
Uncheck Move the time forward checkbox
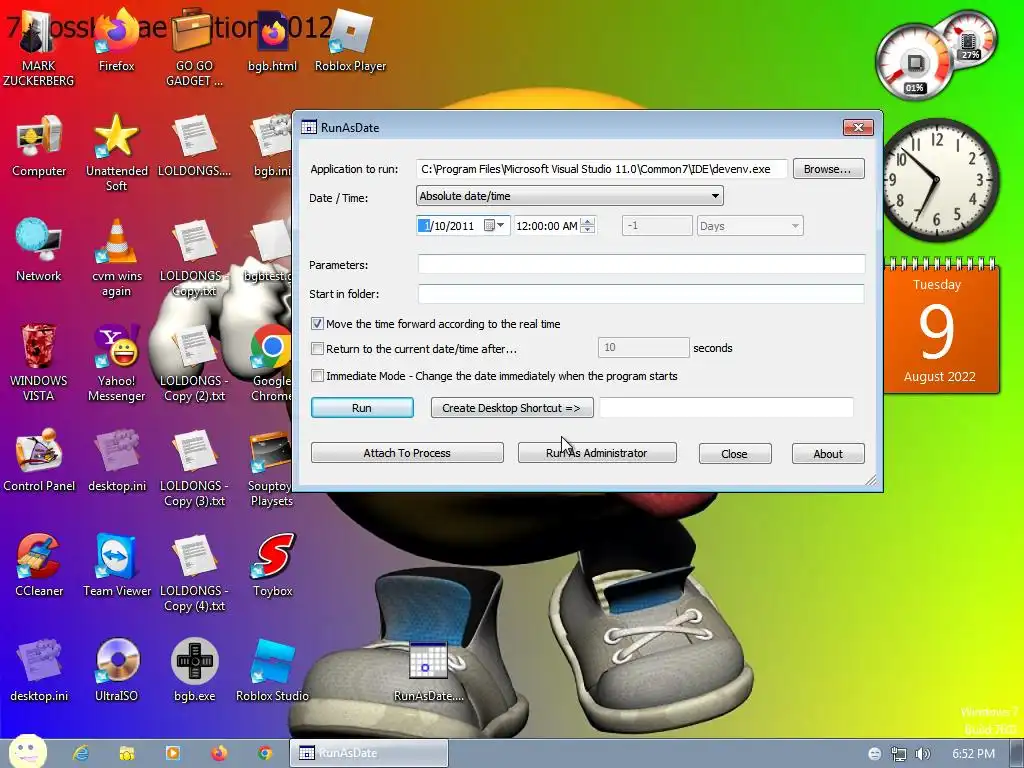click(x=317, y=323)
